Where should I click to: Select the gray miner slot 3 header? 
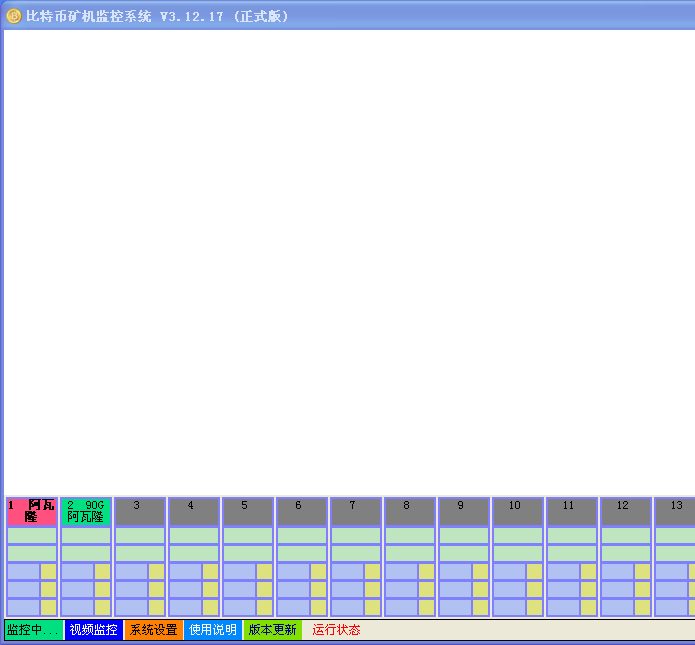point(140,511)
